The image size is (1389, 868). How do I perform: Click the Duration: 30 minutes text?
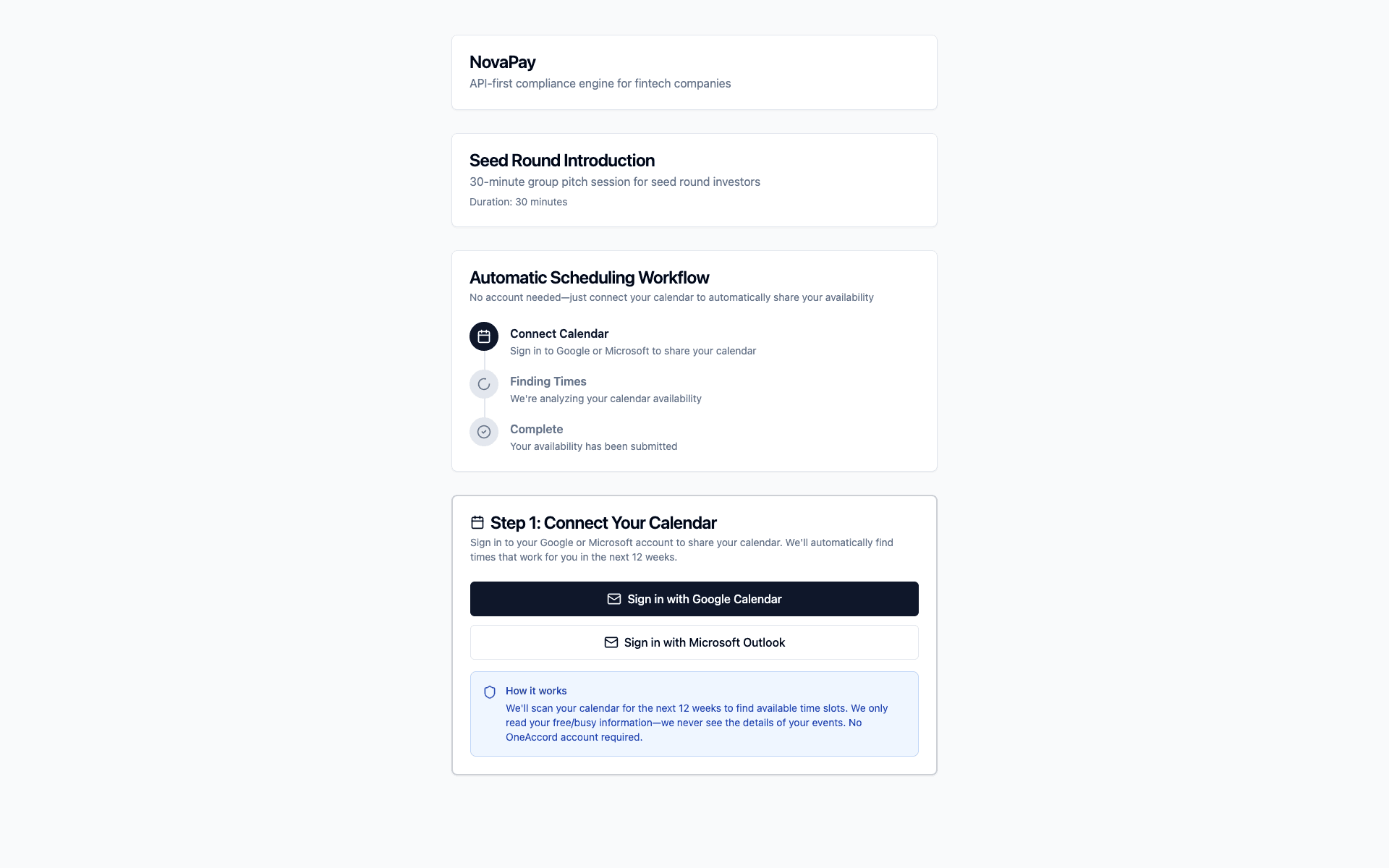[518, 202]
